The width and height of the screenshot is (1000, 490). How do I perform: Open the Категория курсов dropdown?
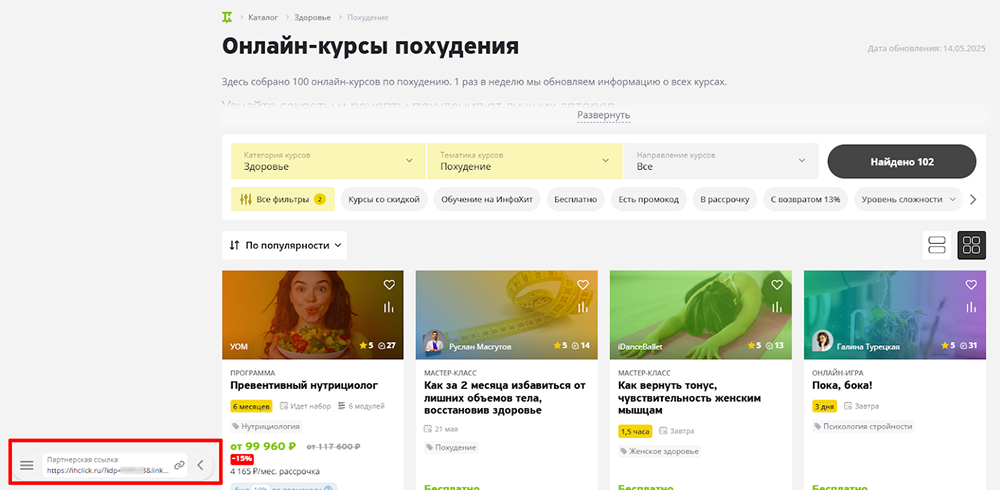click(328, 161)
